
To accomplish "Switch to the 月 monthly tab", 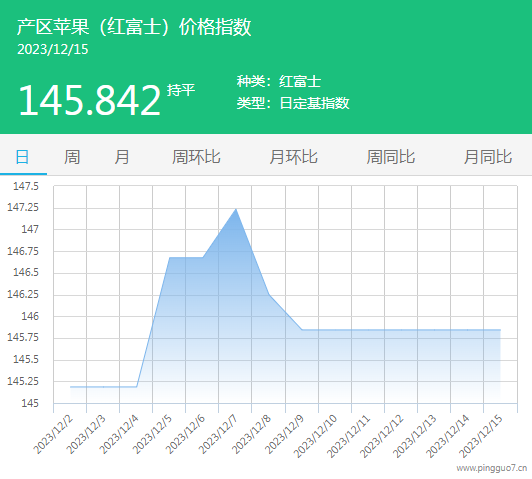I will [x=122, y=157].
